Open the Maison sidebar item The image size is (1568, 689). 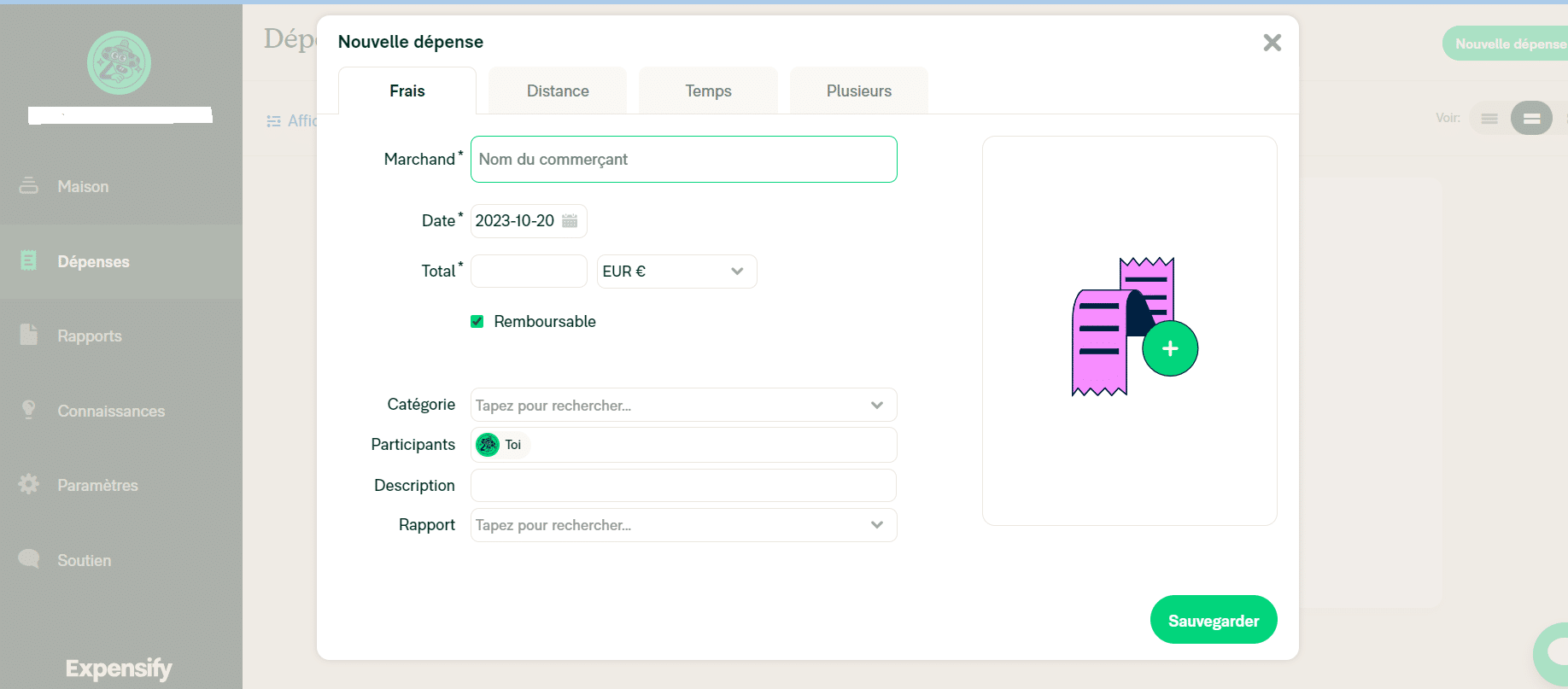tap(121, 186)
